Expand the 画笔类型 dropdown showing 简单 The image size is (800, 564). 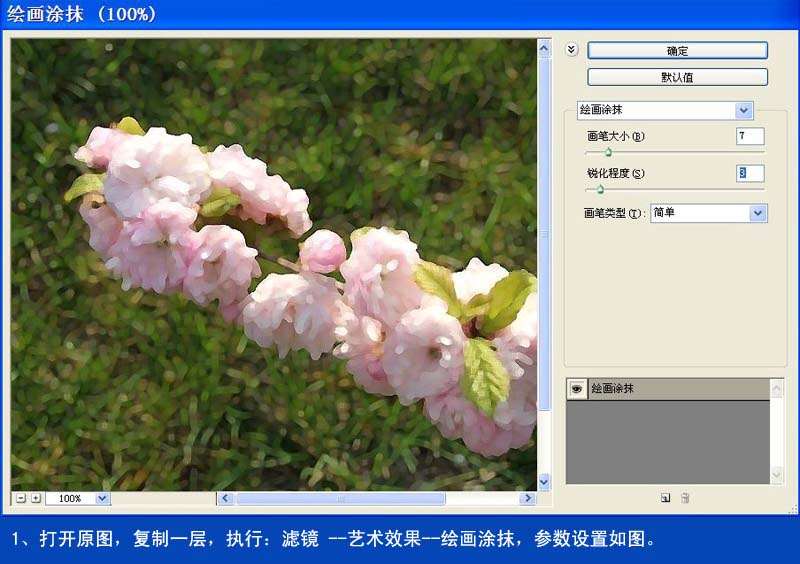[x=758, y=213]
